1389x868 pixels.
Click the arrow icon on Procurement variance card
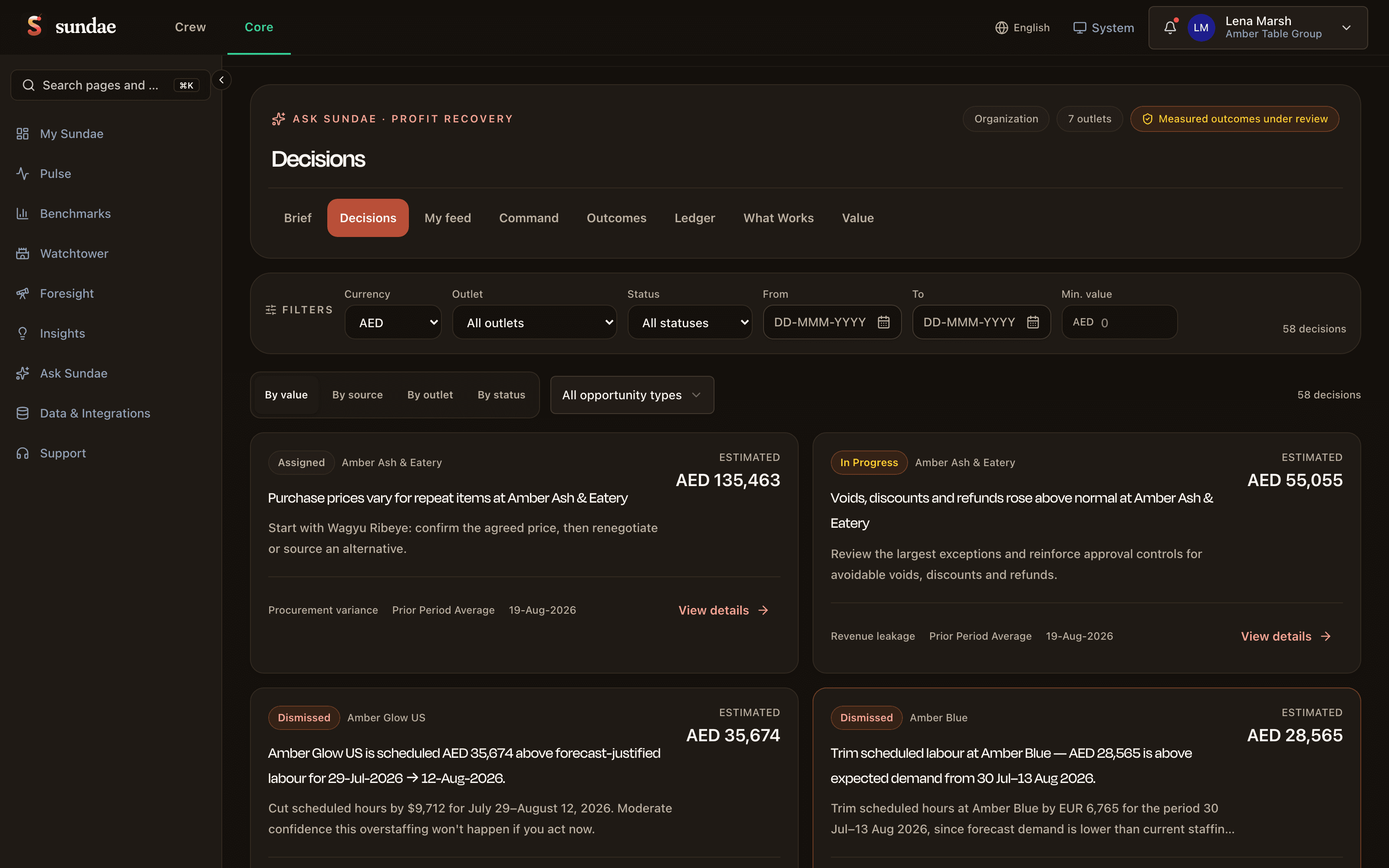click(764, 610)
